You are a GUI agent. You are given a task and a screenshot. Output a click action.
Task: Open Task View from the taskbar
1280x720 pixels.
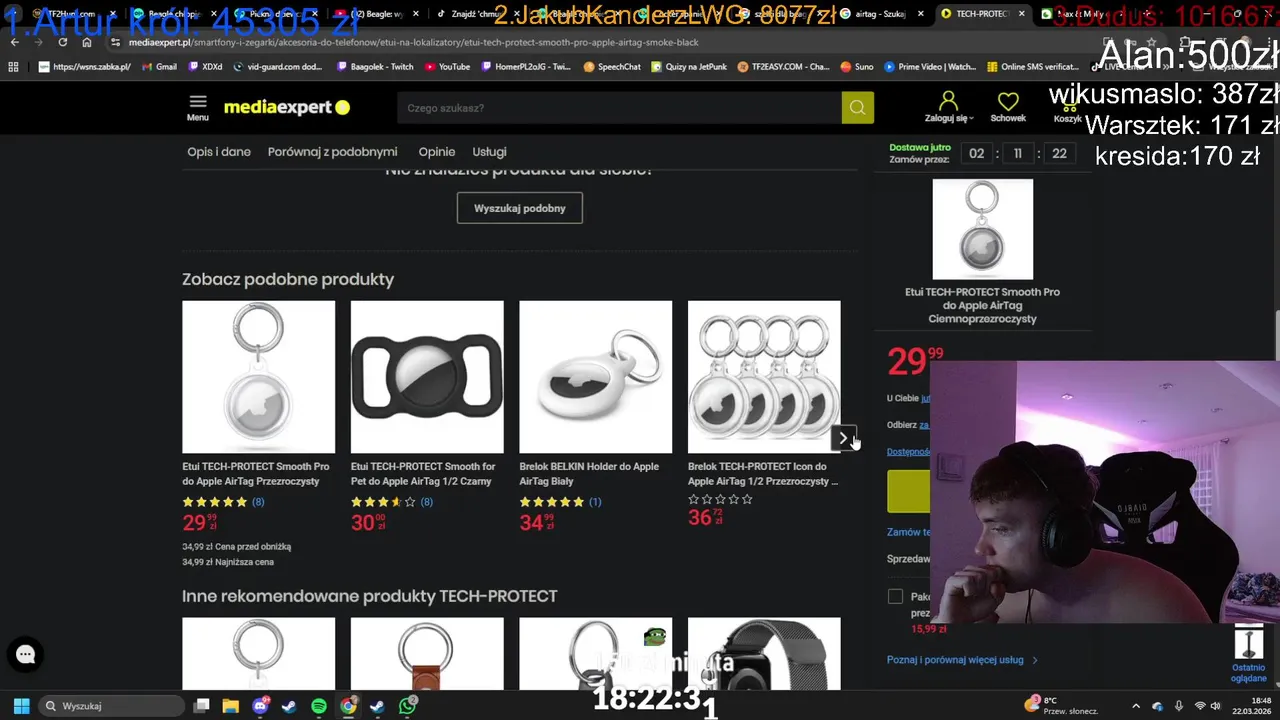coord(201,706)
